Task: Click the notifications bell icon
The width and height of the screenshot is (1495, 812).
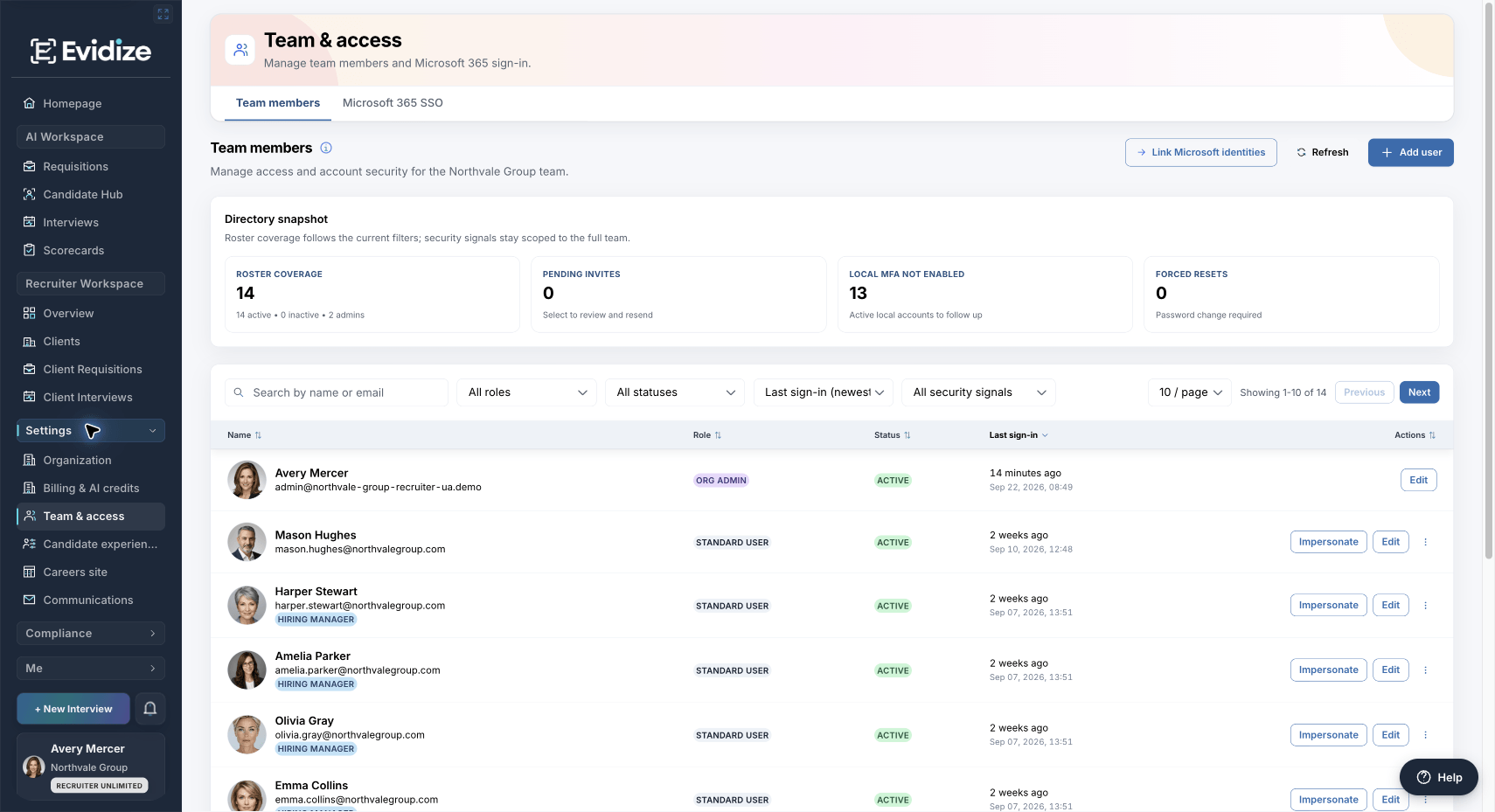Action: point(150,709)
